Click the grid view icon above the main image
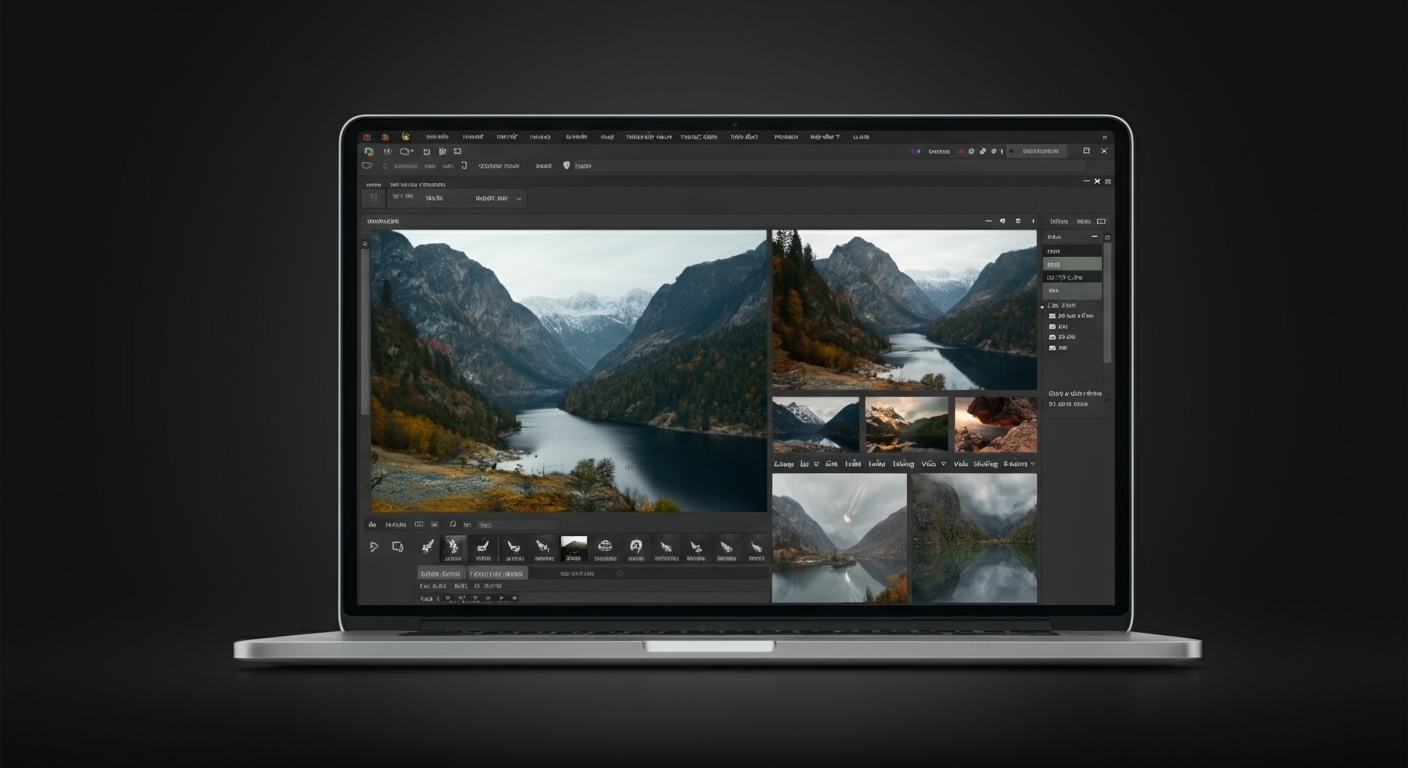The image size is (1408, 768). point(373,198)
